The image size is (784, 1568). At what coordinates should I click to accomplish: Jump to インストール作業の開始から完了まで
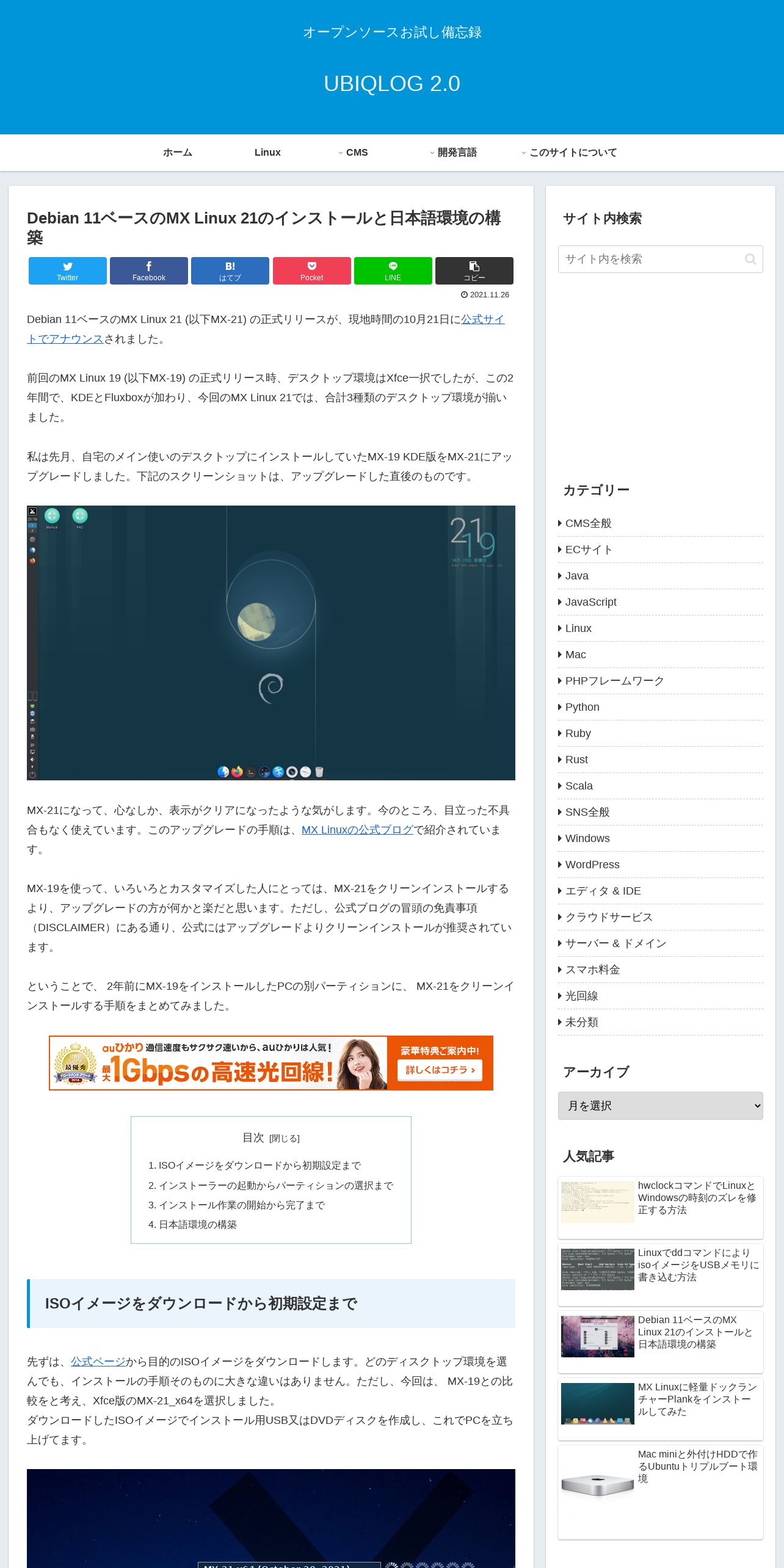pyautogui.click(x=242, y=1205)
